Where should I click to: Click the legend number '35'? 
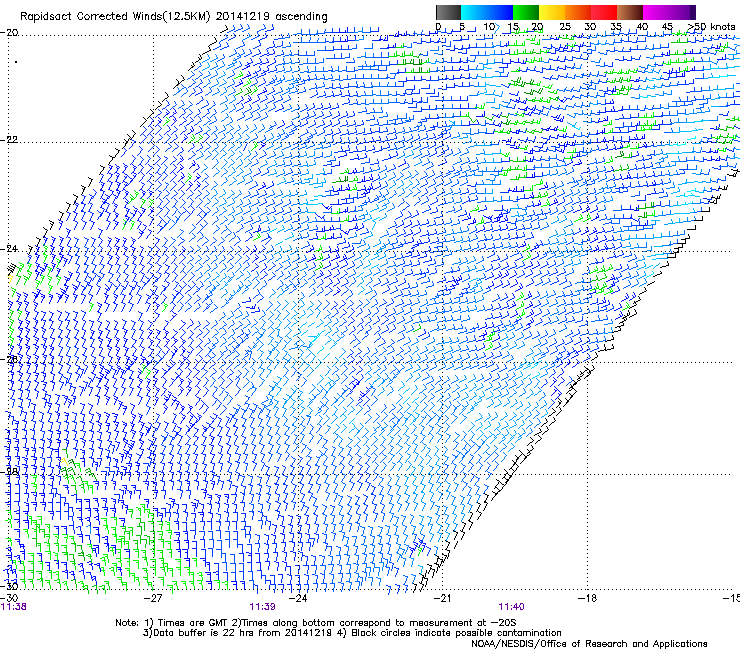point(616,27)
